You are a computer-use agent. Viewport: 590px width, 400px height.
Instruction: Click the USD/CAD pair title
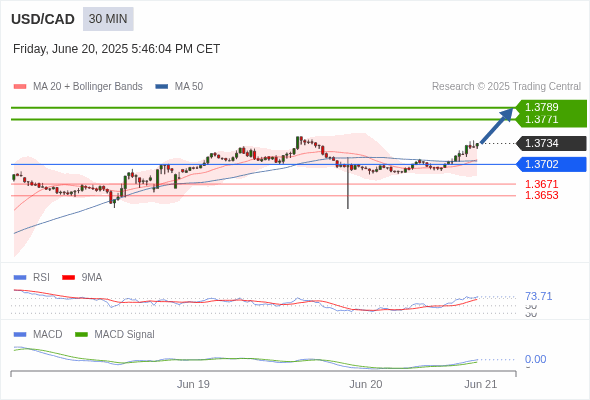tap(43, 19)
